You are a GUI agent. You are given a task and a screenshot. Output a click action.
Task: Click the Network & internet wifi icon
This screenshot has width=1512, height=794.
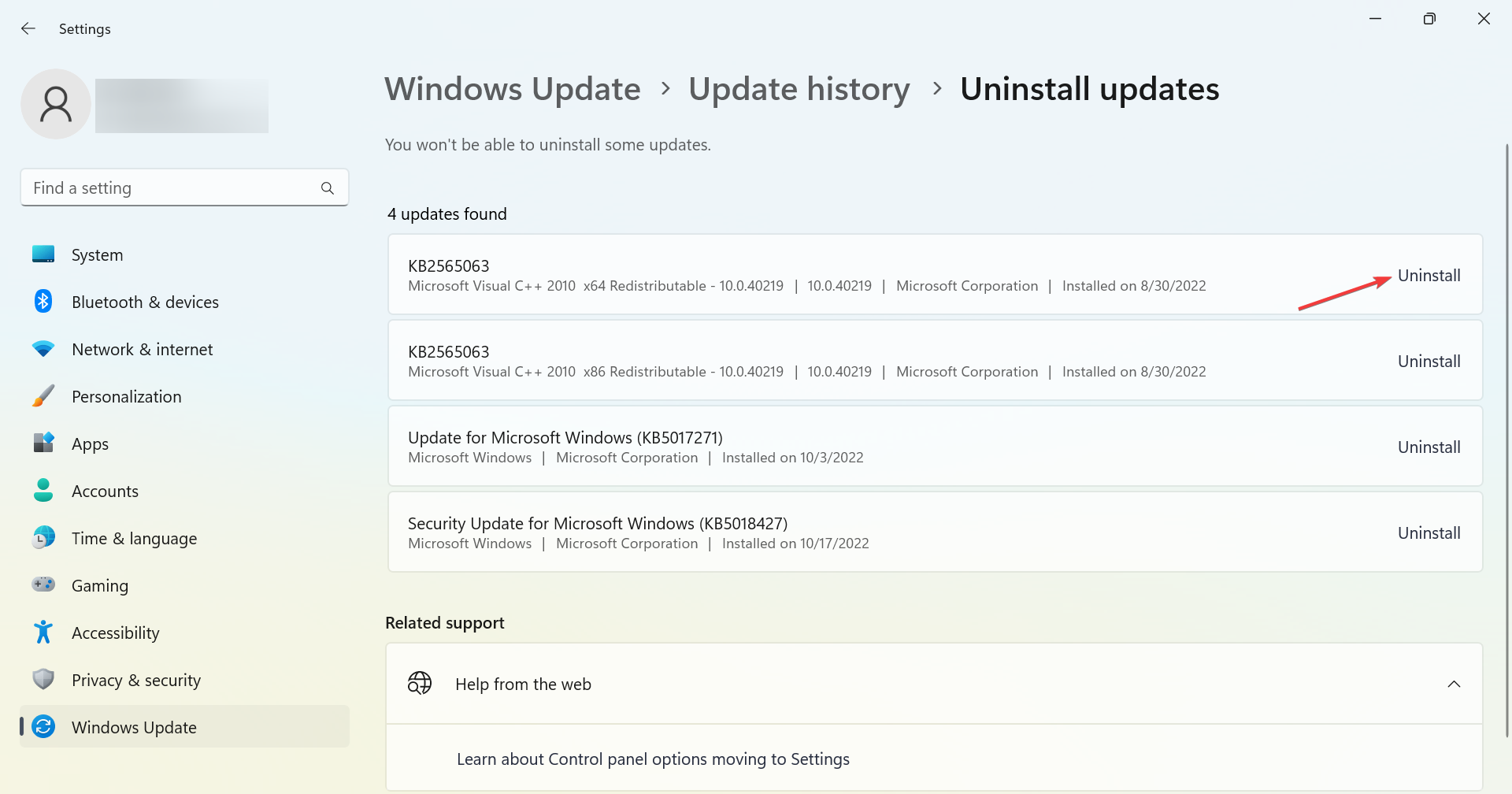pos(43,349)
